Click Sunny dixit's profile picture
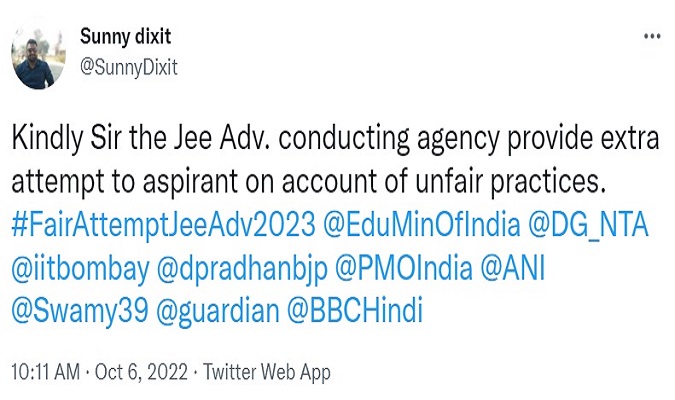 [x=39, y=56]
